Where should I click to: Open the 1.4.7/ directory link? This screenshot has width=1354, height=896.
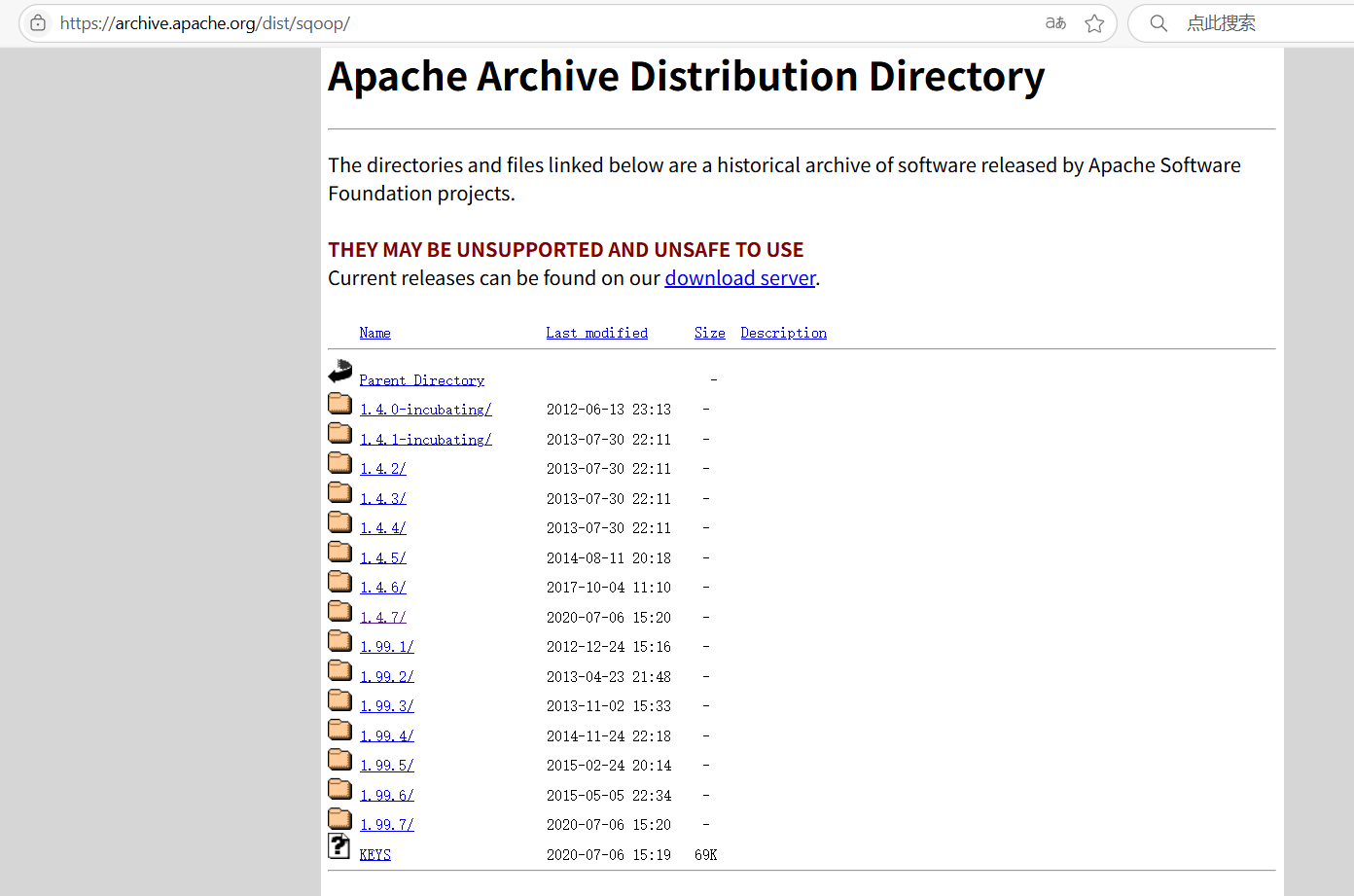coord(382,618)
